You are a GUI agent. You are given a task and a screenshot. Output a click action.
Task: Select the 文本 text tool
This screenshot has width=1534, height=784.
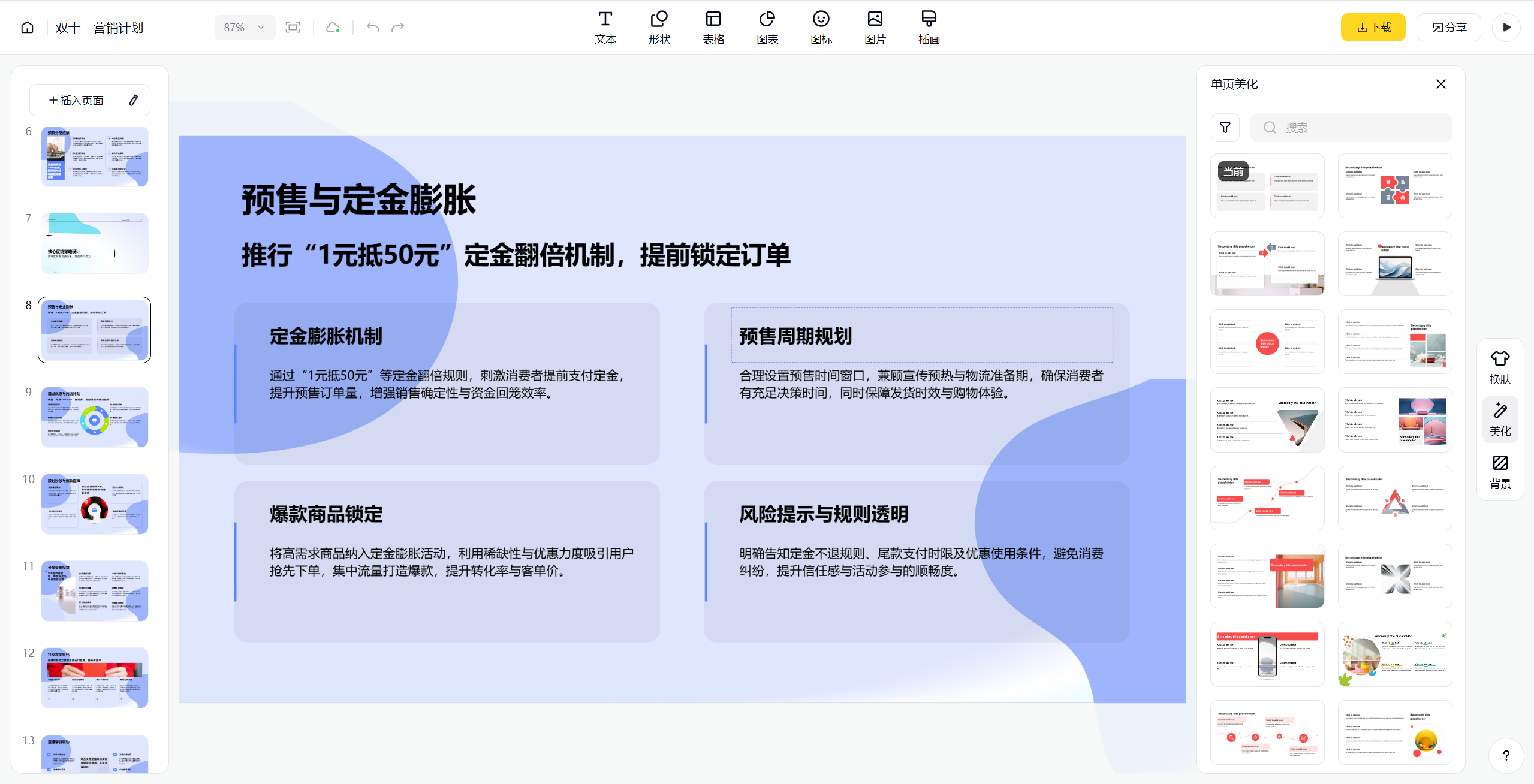click(x=605, y=28)
